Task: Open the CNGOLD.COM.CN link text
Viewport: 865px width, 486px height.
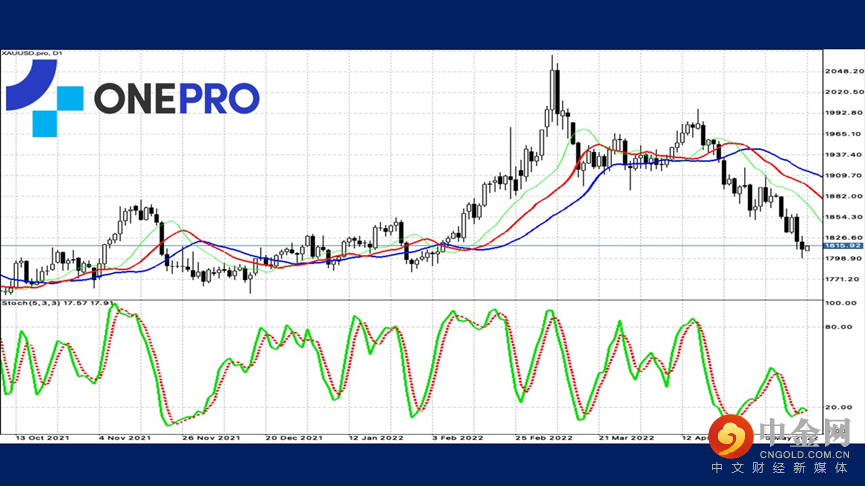Action: coord(804,455)
